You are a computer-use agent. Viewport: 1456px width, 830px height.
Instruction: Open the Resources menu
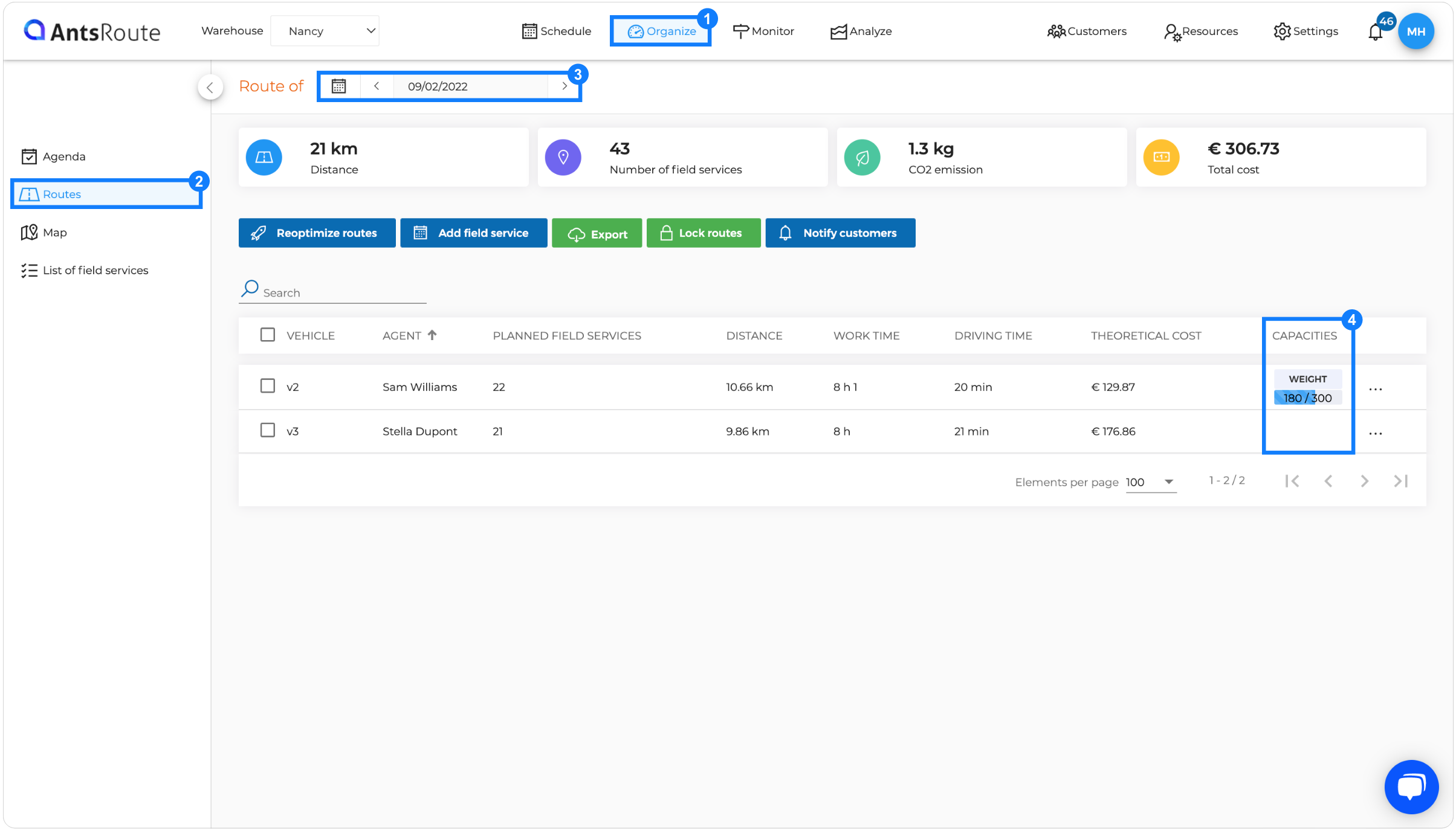coord(1201,31)
